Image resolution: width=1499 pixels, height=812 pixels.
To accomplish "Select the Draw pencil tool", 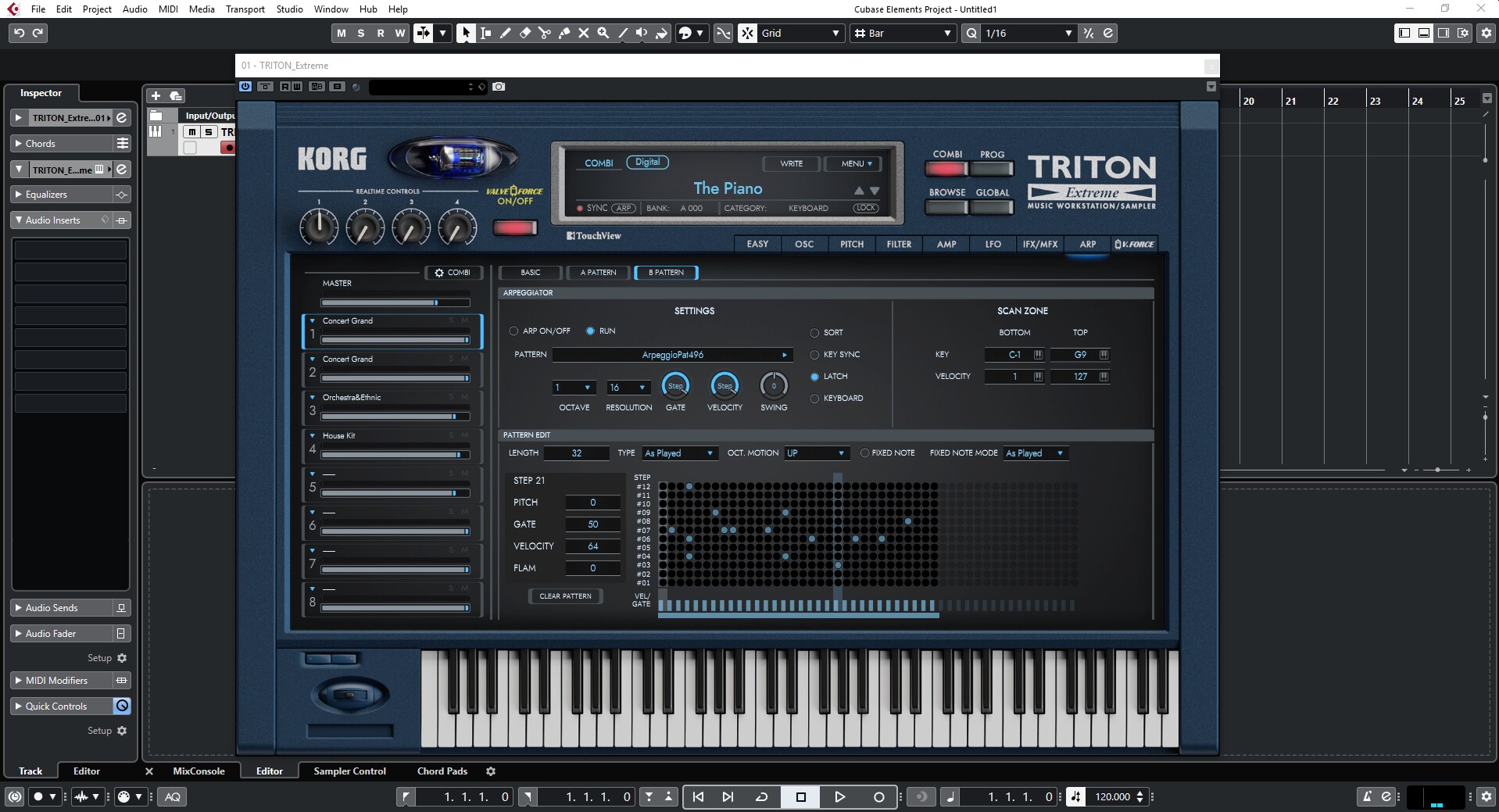I will pos(506,33).
